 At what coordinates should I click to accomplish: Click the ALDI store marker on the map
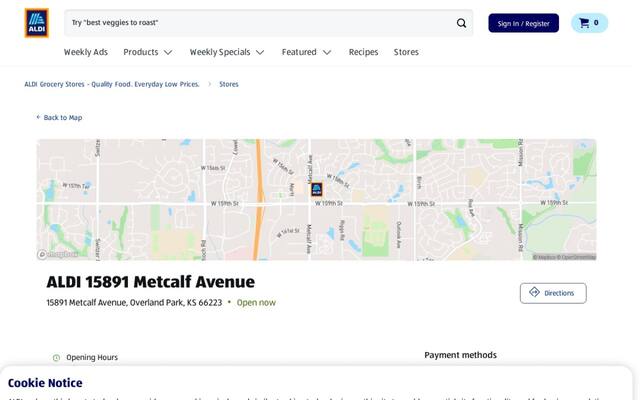click(x=317, y=189)
